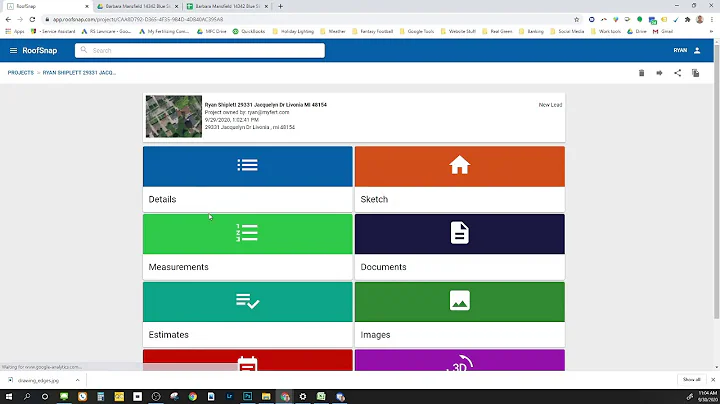
Task: Click the RYAN SHIPLETT 29331 JACQ... breadcrumb
Action: click(x=79, y=73)
